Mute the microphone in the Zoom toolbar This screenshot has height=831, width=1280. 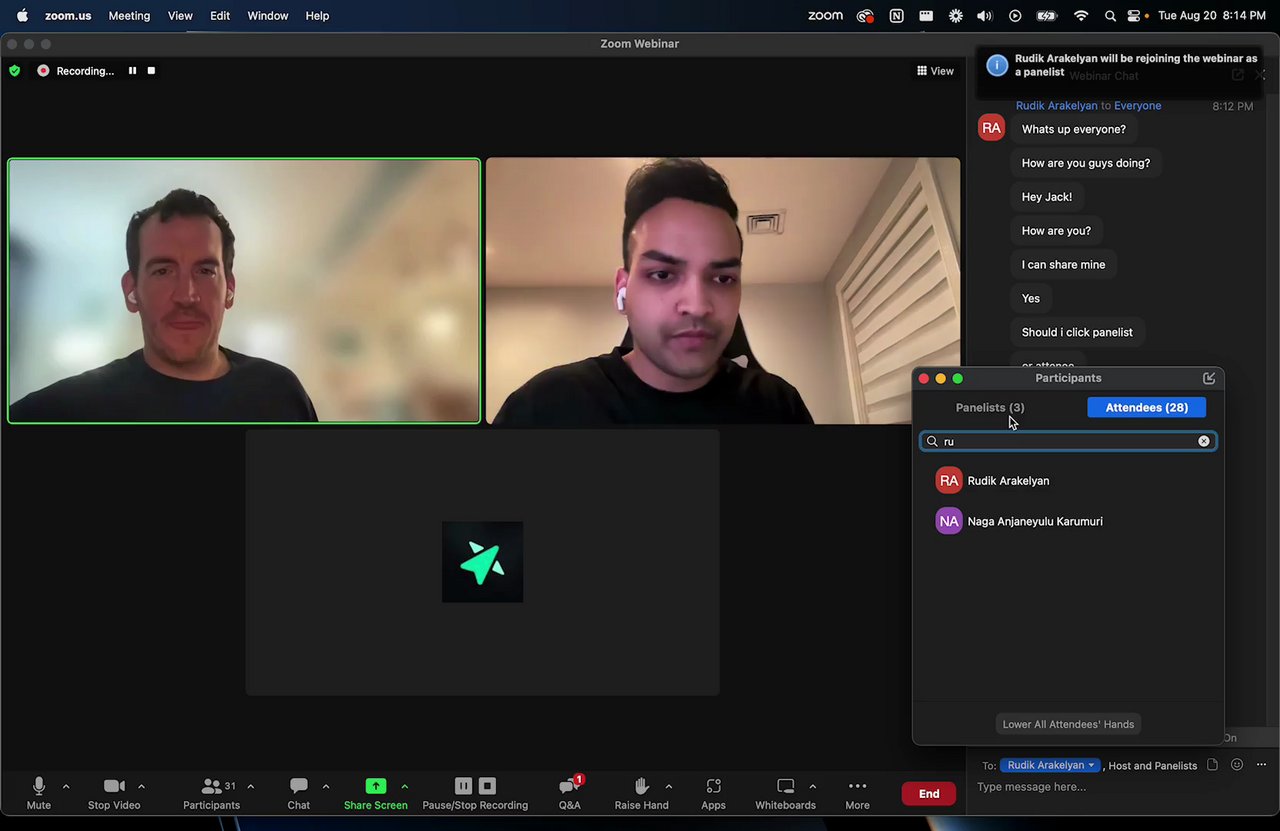pos(39,792)
